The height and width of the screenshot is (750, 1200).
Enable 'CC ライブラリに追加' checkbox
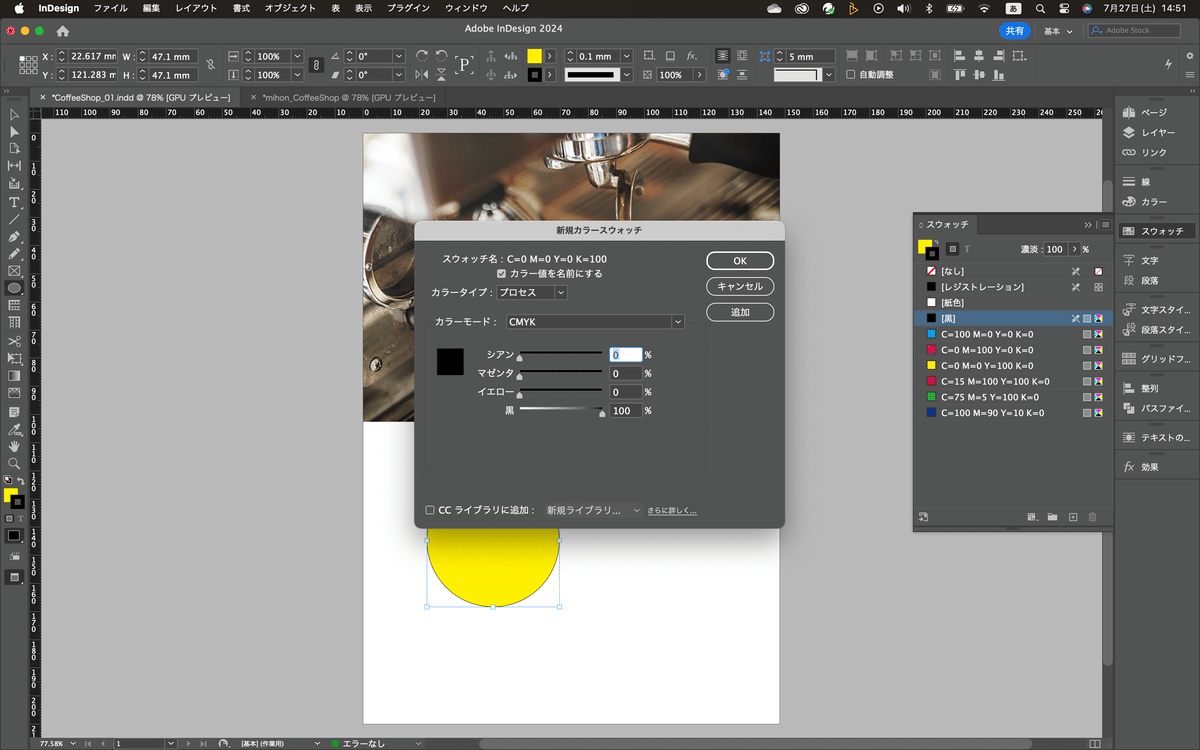pos(430,510)
